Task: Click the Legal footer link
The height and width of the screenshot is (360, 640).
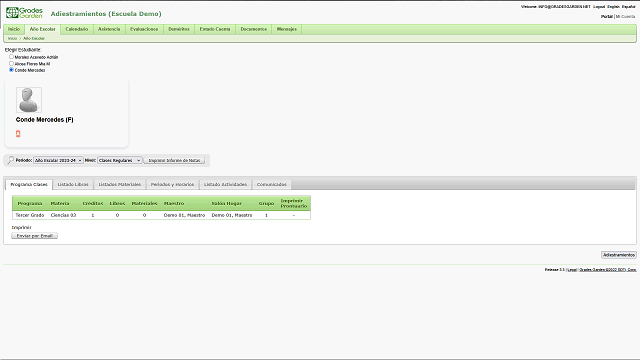Action: [x=572, y=269]
